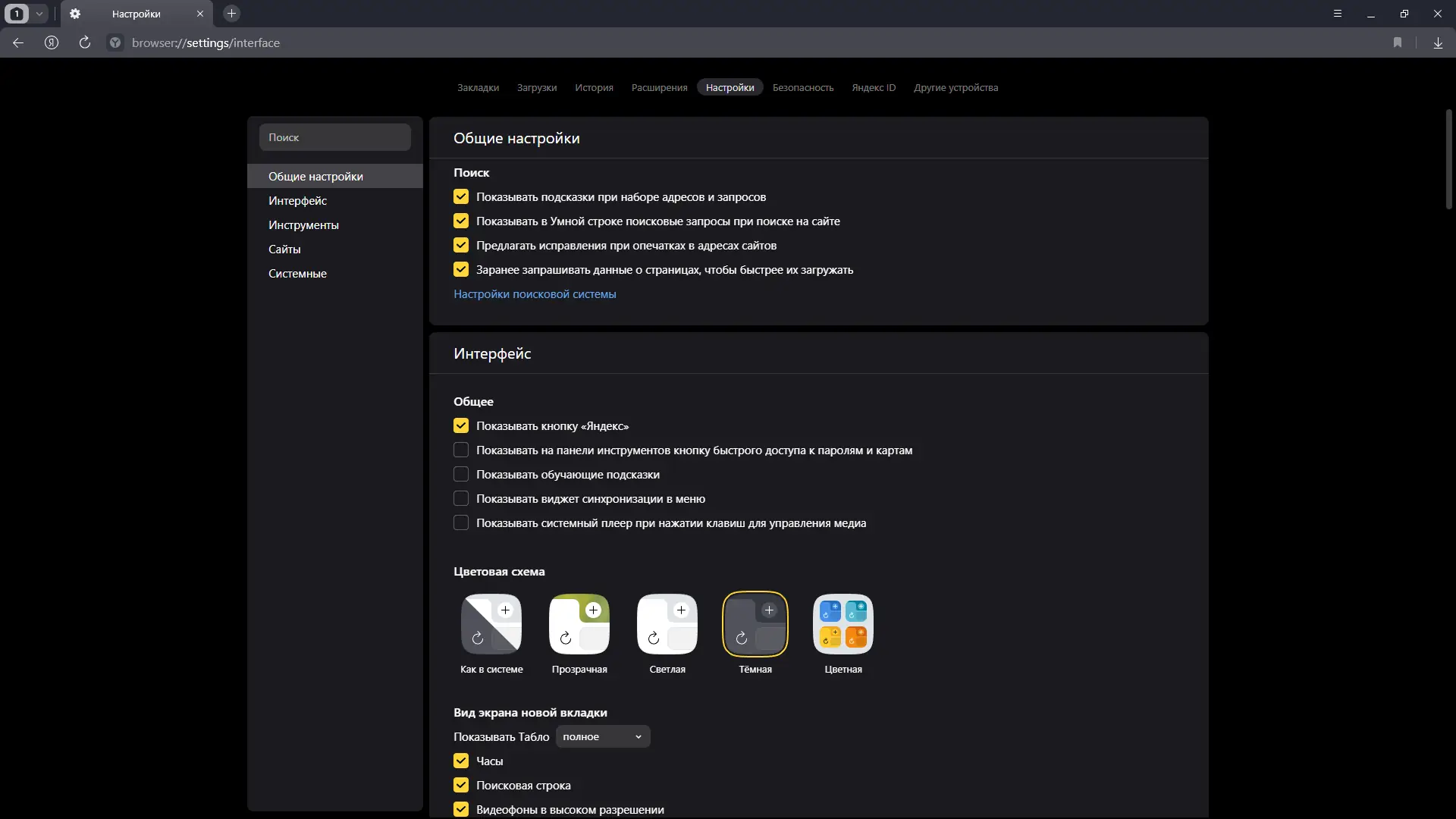Click the bookmark icon in address bar
The height and width of the screenshot is (819, 1456).
(x=1398, y=43)
